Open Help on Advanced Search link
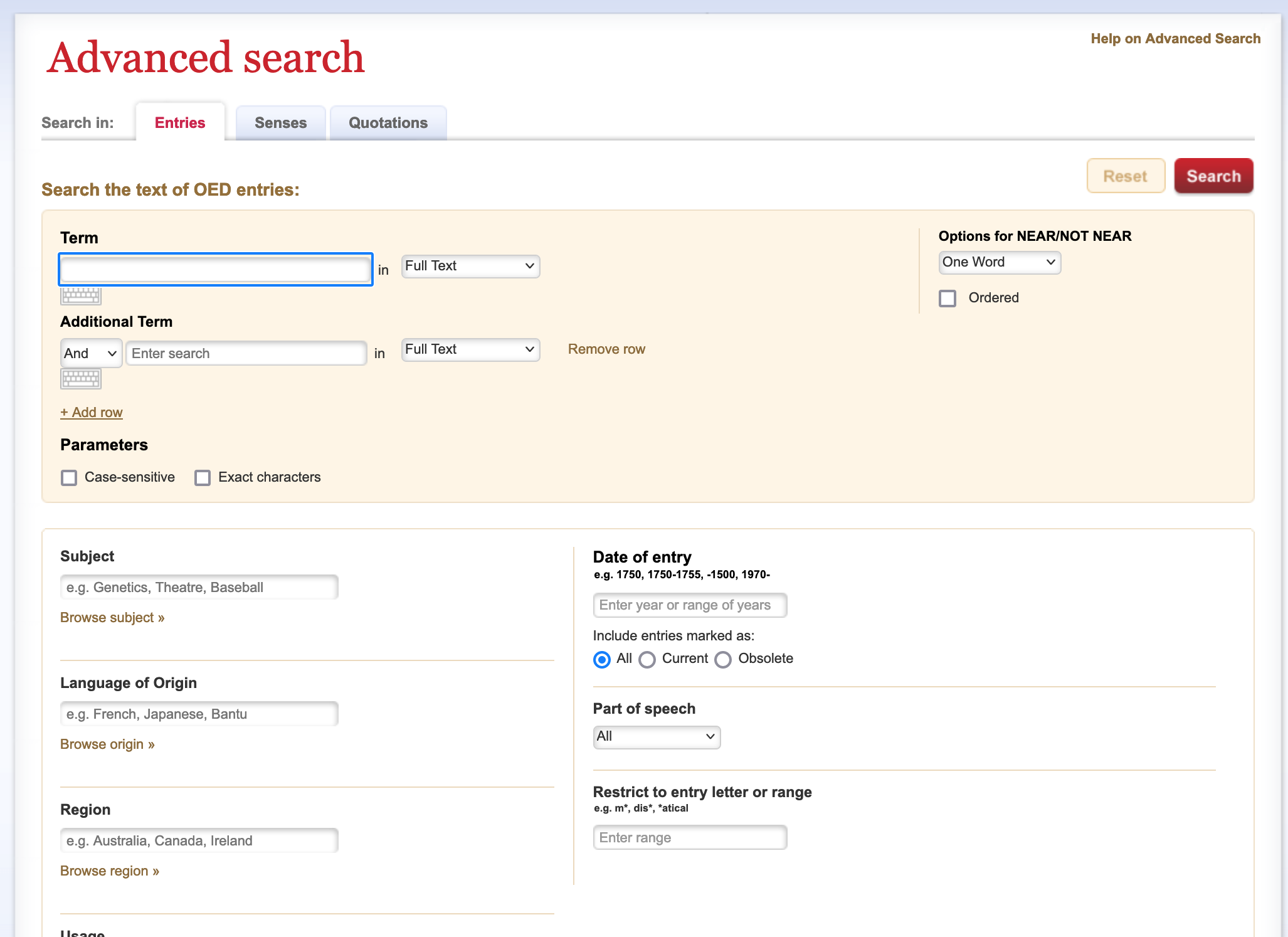This screenshot has width=1288, height=937. pyautogui.click(x=1176, y=39)
